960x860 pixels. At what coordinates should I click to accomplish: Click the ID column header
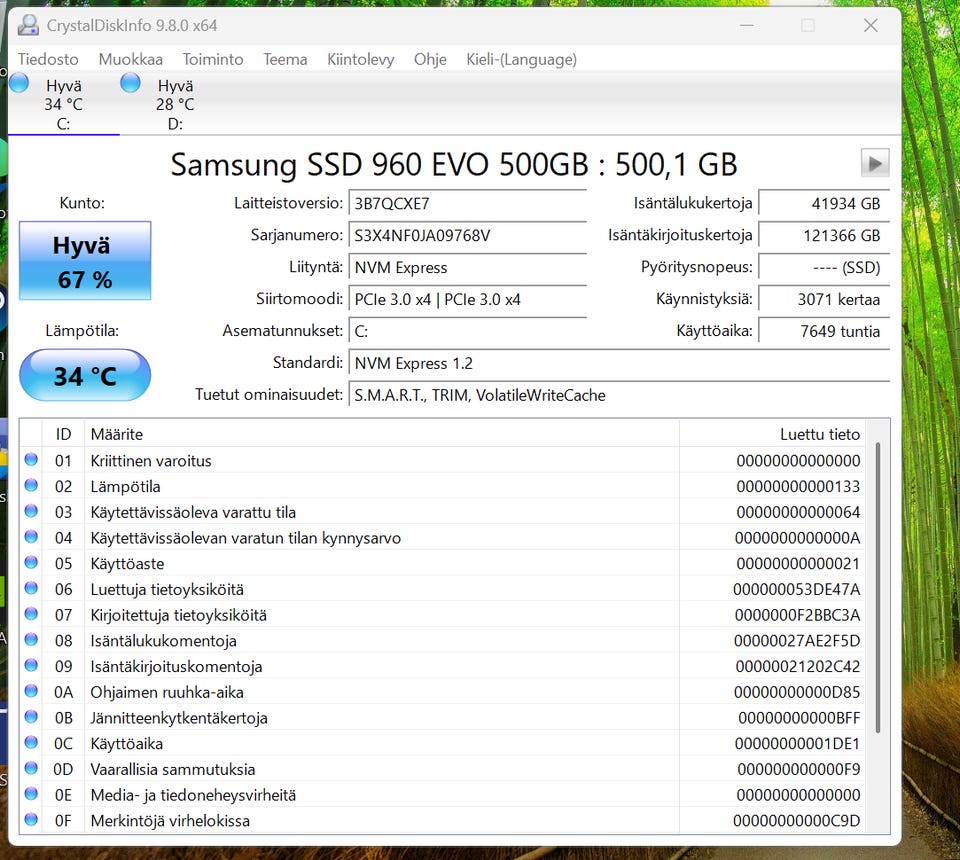(64, 434)
